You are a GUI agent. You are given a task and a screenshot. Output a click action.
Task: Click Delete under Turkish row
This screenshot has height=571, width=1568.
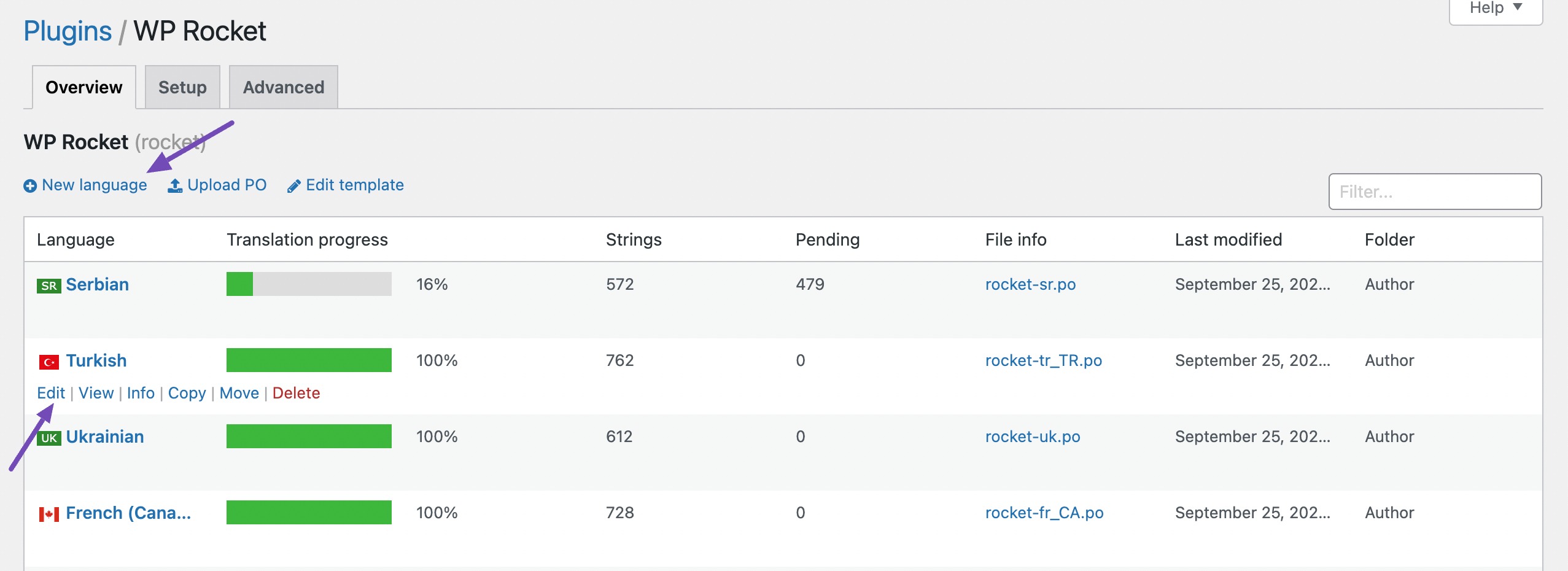[297, 393]
